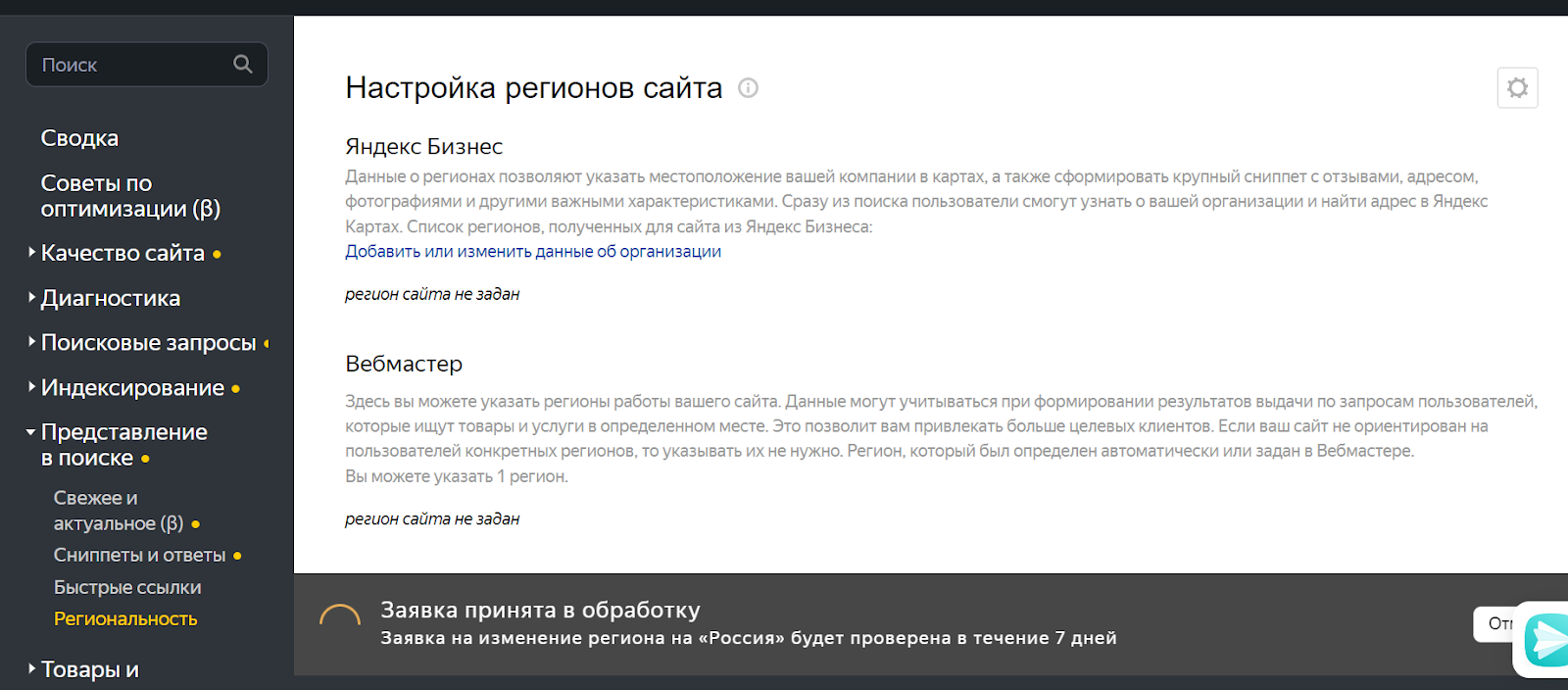
Task: Expand the Диагностика menu section
Action: click(x=110, y=298)
